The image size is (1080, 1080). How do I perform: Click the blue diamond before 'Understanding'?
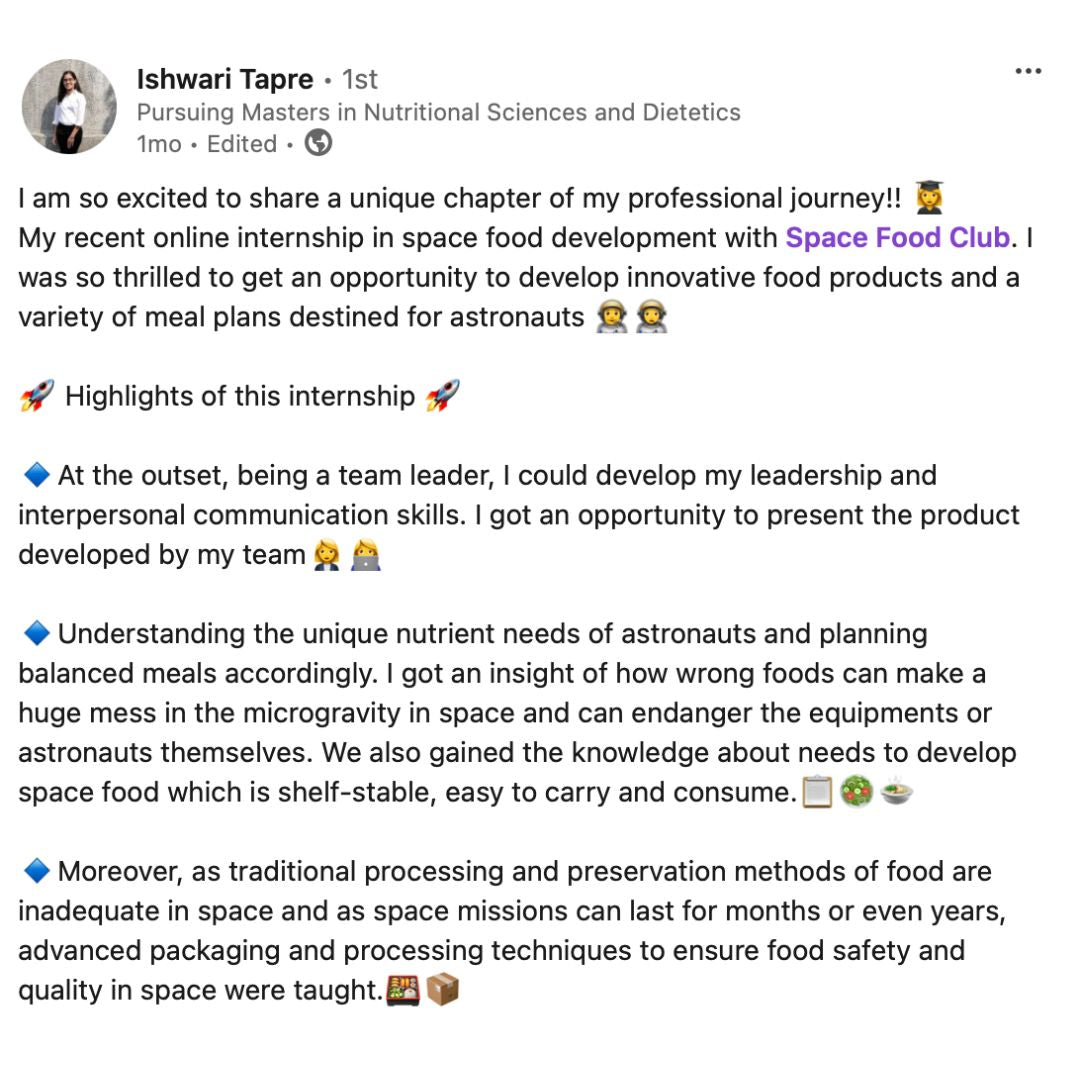(35, 634)
